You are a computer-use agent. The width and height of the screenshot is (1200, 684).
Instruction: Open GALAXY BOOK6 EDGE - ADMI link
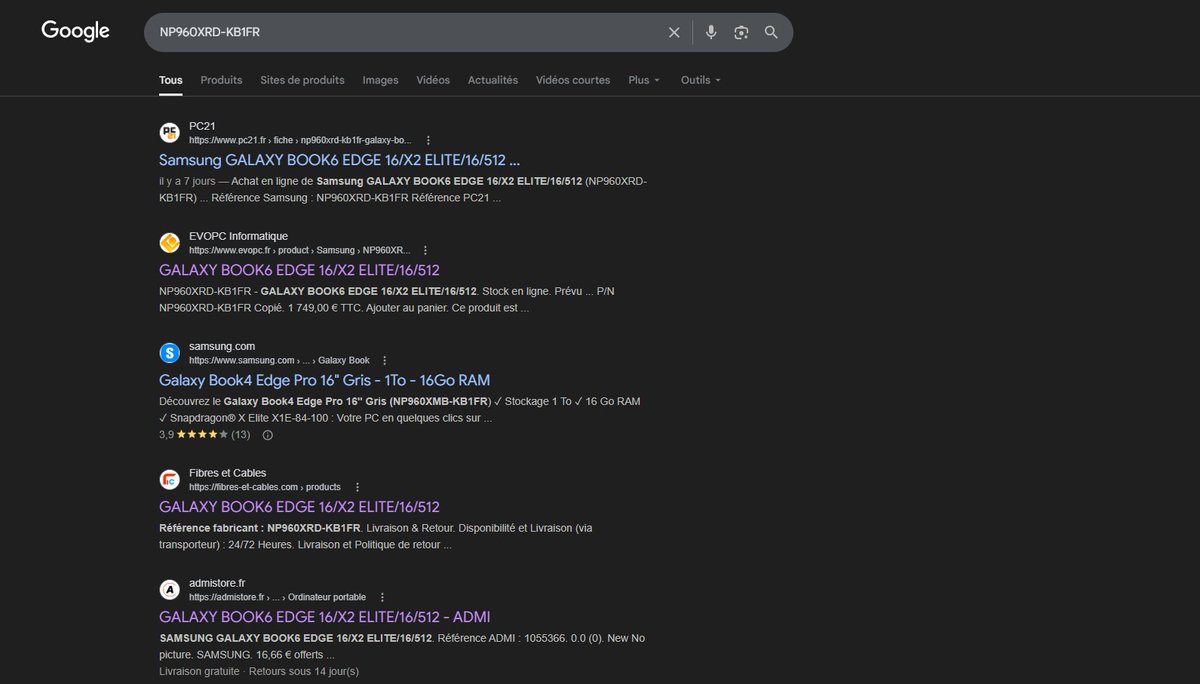point(324,617)
